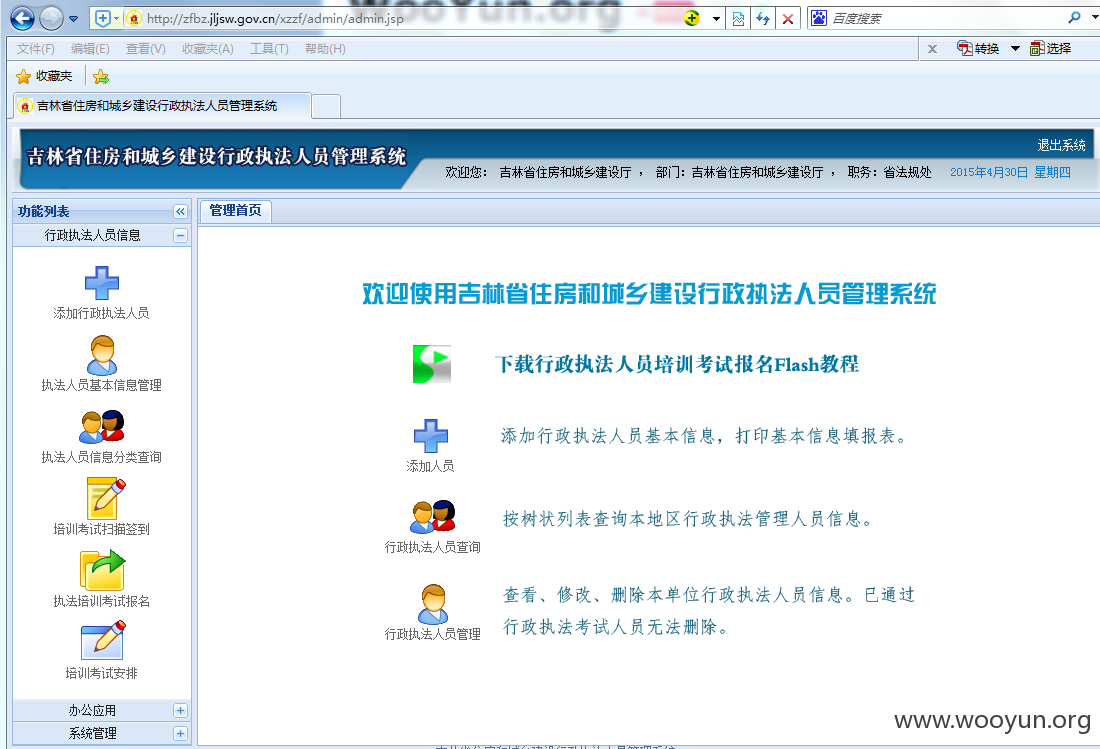Click the 培训考试安排 label

[x=102, y=673]
